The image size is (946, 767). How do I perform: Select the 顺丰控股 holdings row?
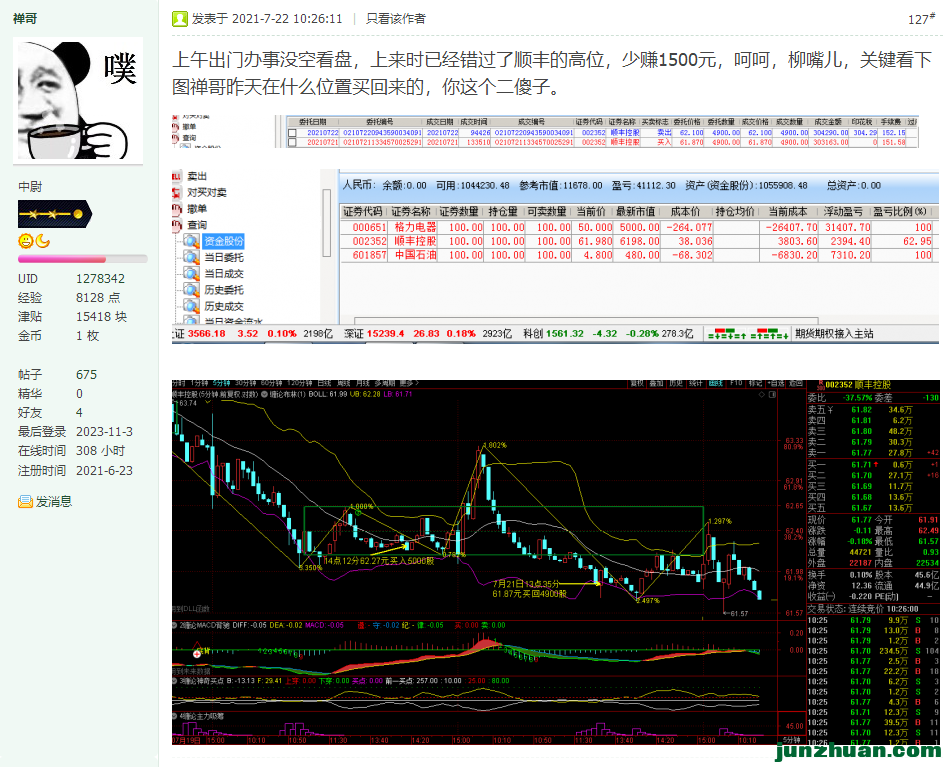coord(638,241)
